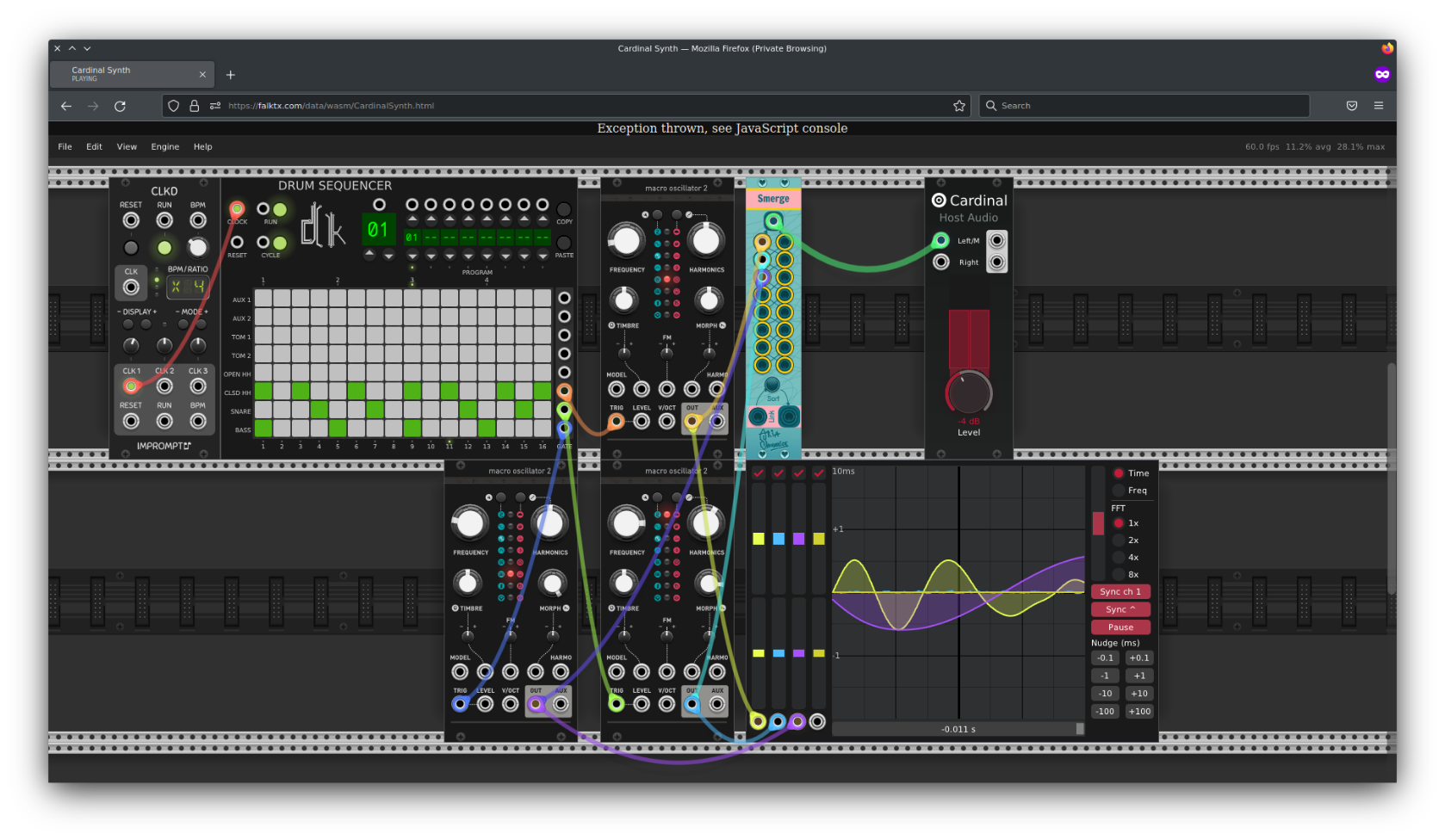
Task: Reload the page in Firefox
Action: click(x=120, y=106)
